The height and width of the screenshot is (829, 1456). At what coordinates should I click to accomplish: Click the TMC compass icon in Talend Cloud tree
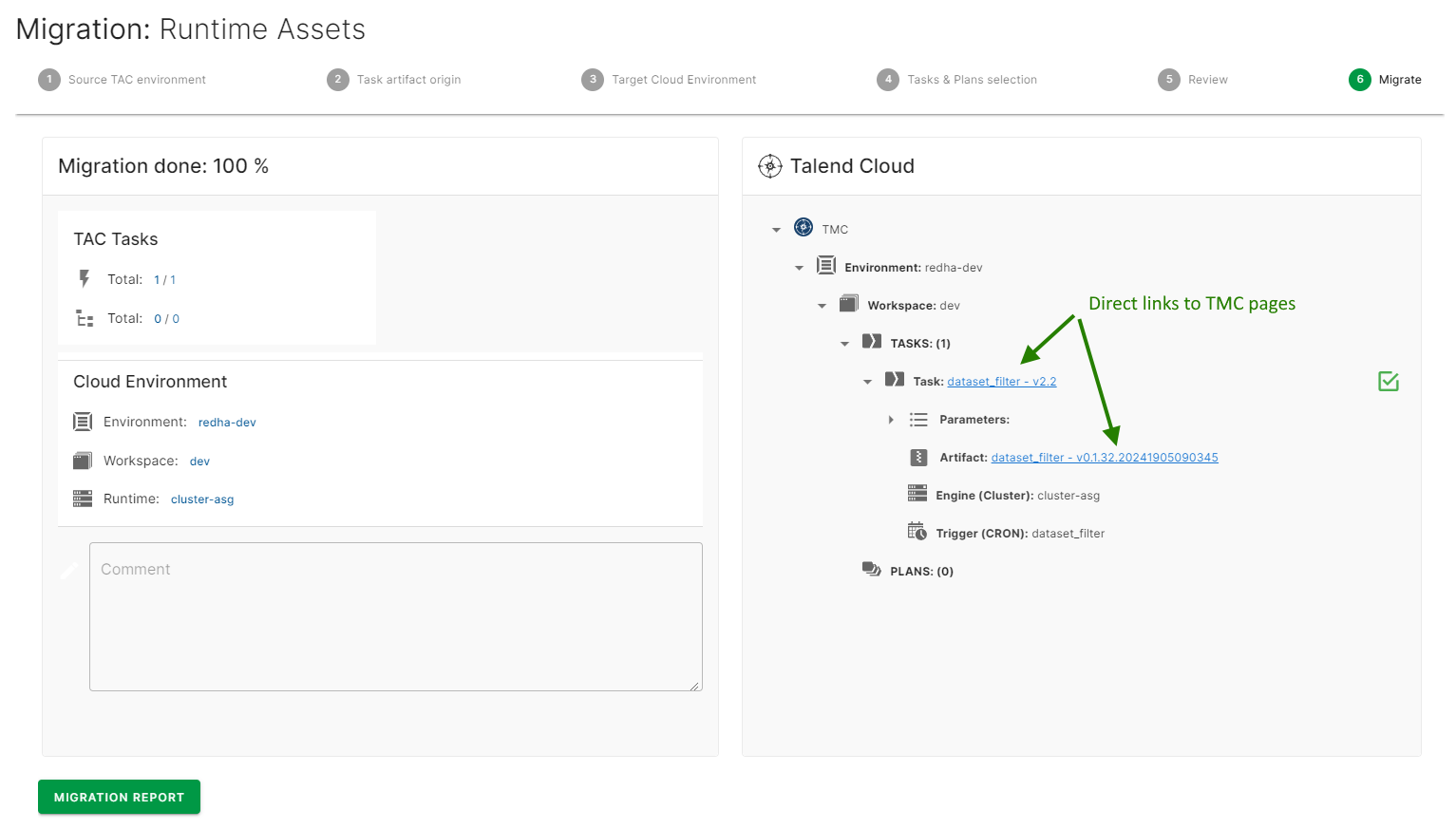click(x=804, y=228)
